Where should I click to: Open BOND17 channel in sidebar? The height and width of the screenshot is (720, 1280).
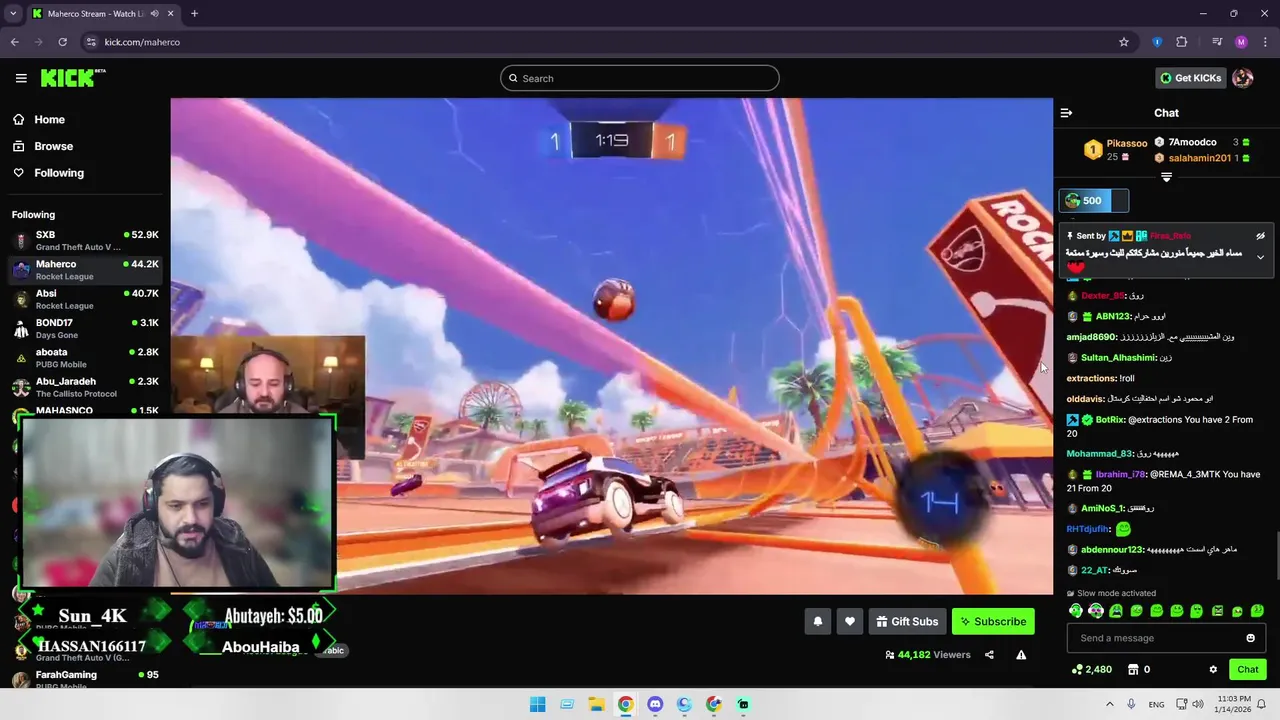click(85, 328)
